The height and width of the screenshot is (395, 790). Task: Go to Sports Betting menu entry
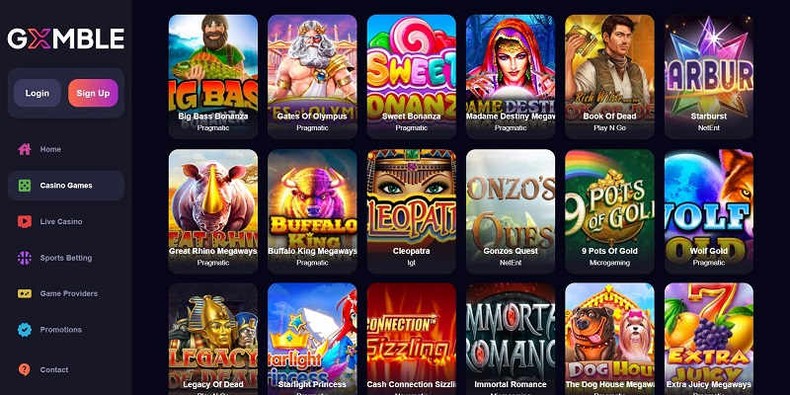click(x=66, y=258)
